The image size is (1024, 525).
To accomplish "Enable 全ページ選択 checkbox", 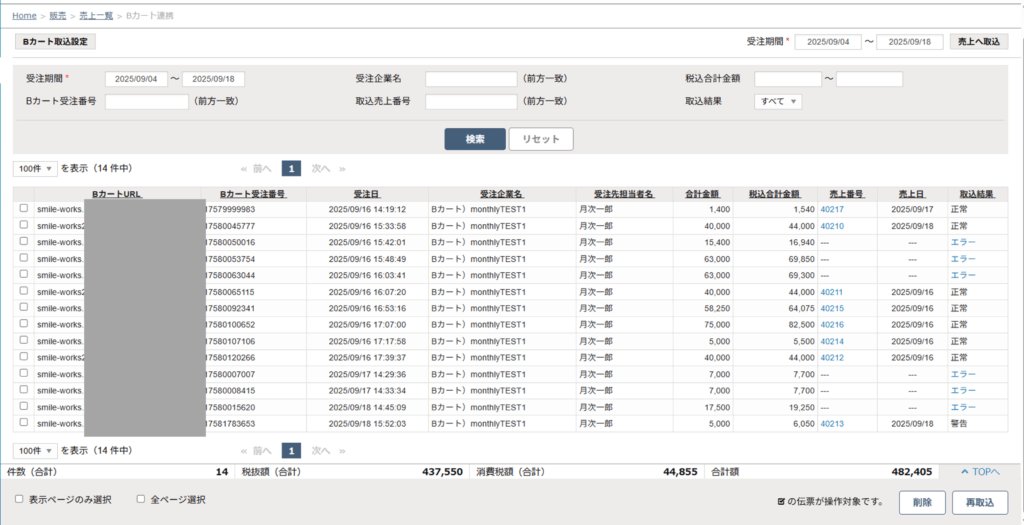I will [141, 499].
